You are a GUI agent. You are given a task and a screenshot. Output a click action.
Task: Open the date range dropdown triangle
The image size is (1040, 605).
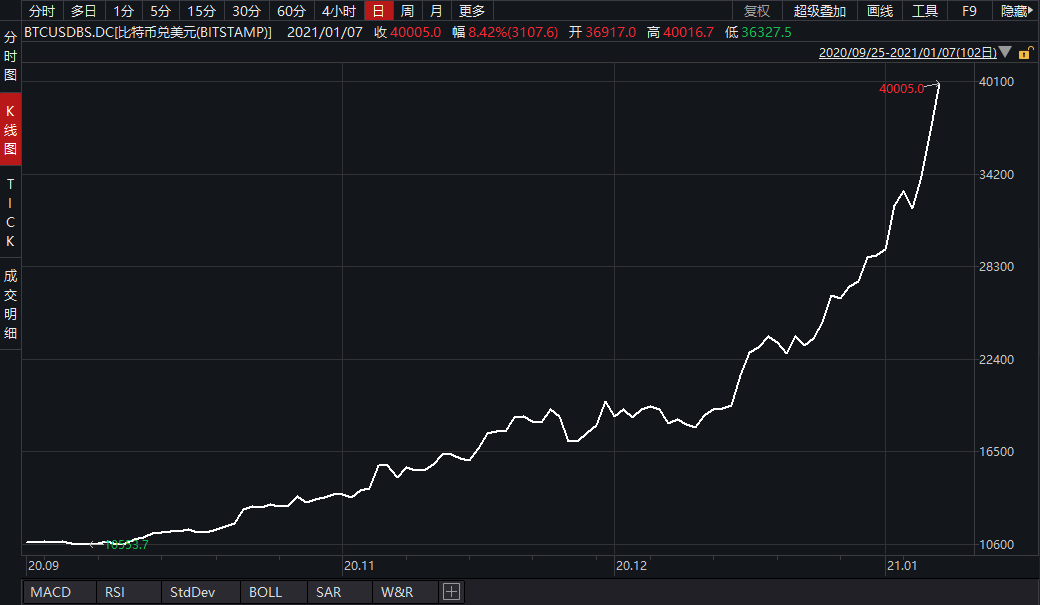[x=1005, y=52]
